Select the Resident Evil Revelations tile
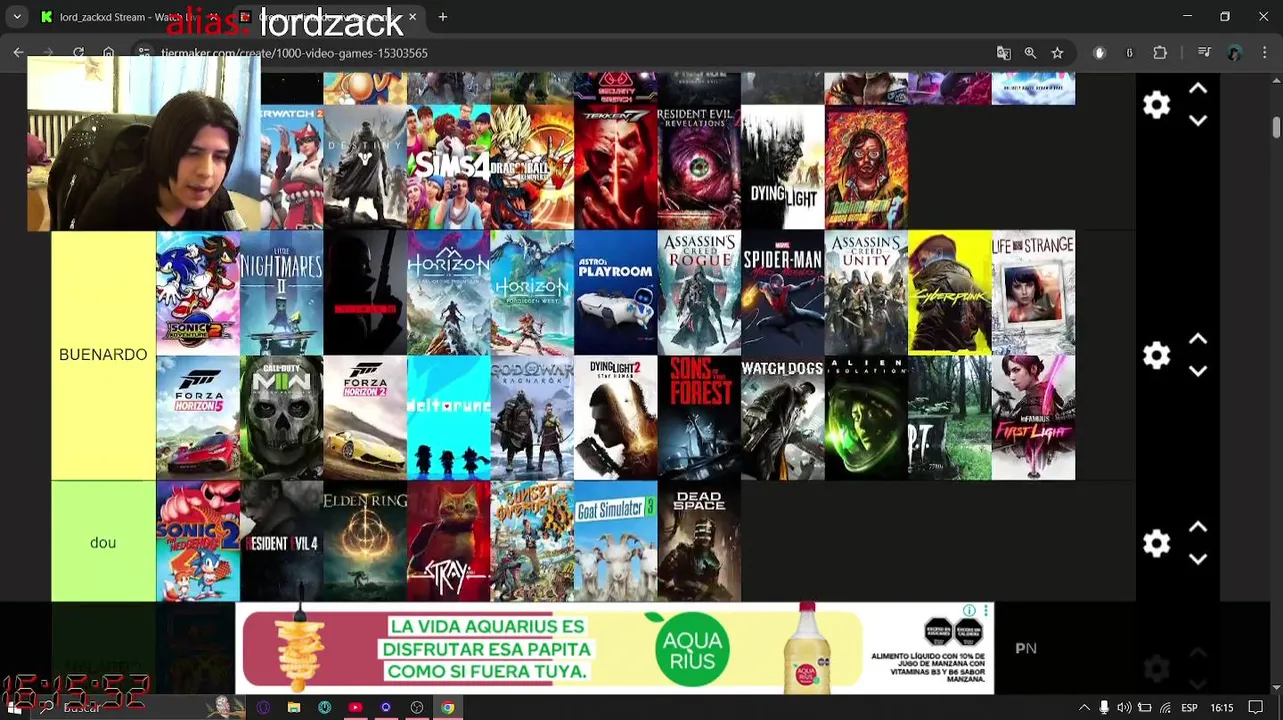 (x=699, y=167)
